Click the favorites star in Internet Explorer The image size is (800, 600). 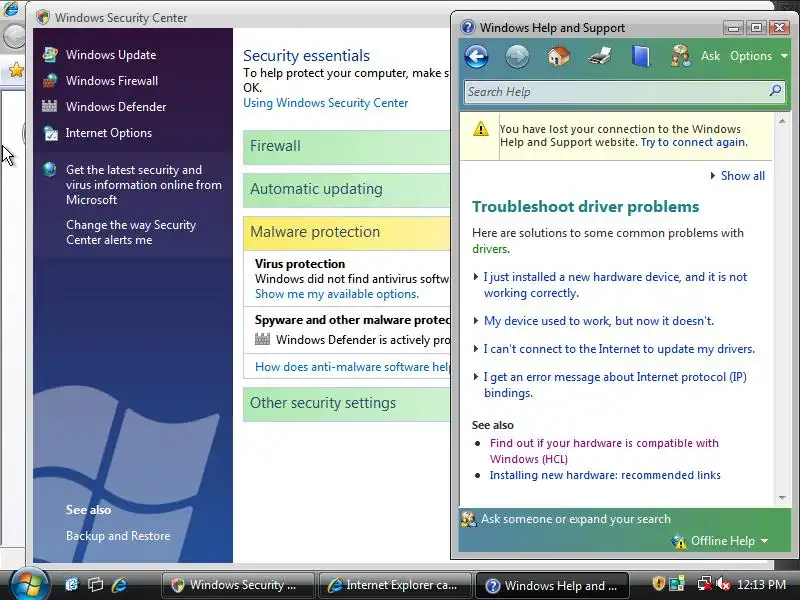tap(16, 69)
